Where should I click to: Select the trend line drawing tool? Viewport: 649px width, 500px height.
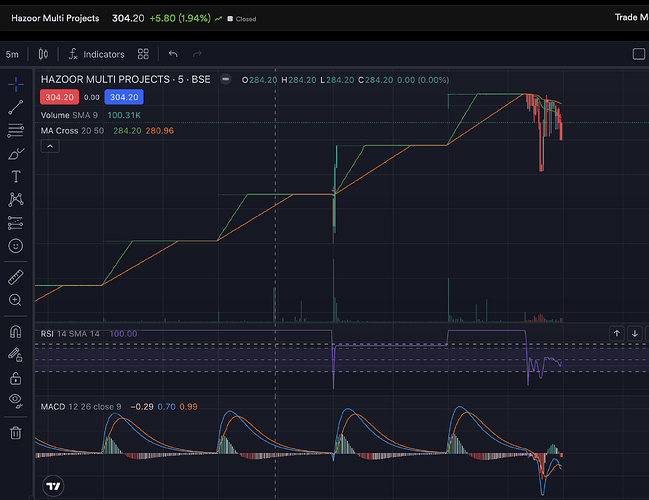click(16, 108)
